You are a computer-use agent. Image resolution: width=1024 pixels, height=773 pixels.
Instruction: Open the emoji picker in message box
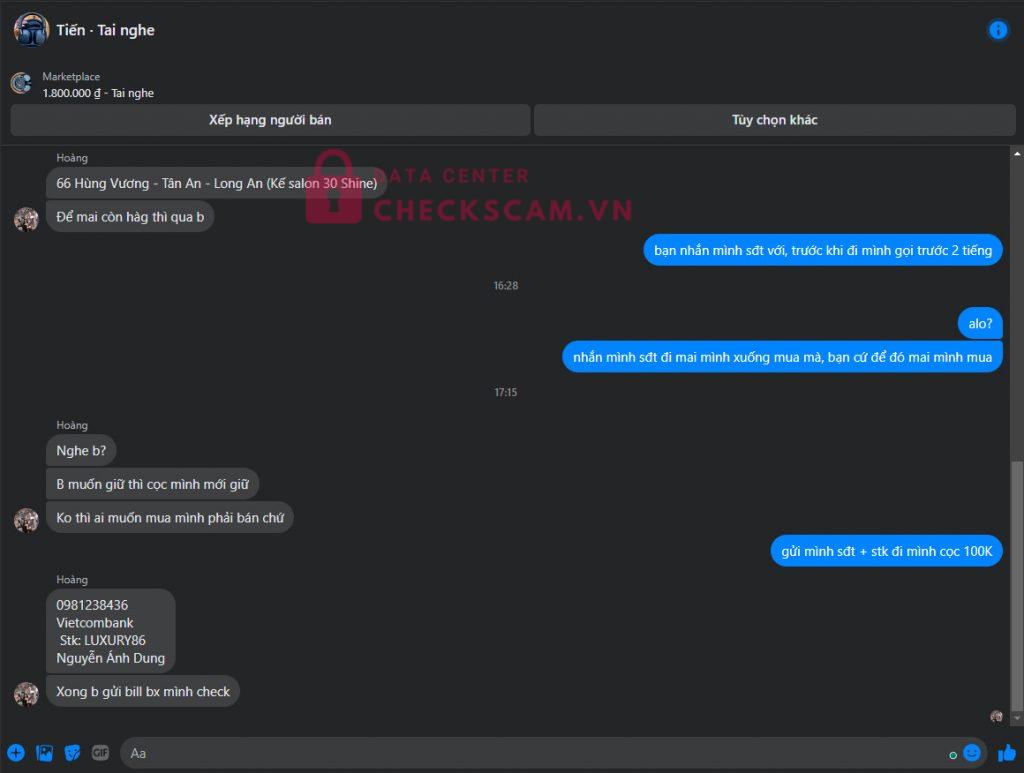[x=972, y=753]
